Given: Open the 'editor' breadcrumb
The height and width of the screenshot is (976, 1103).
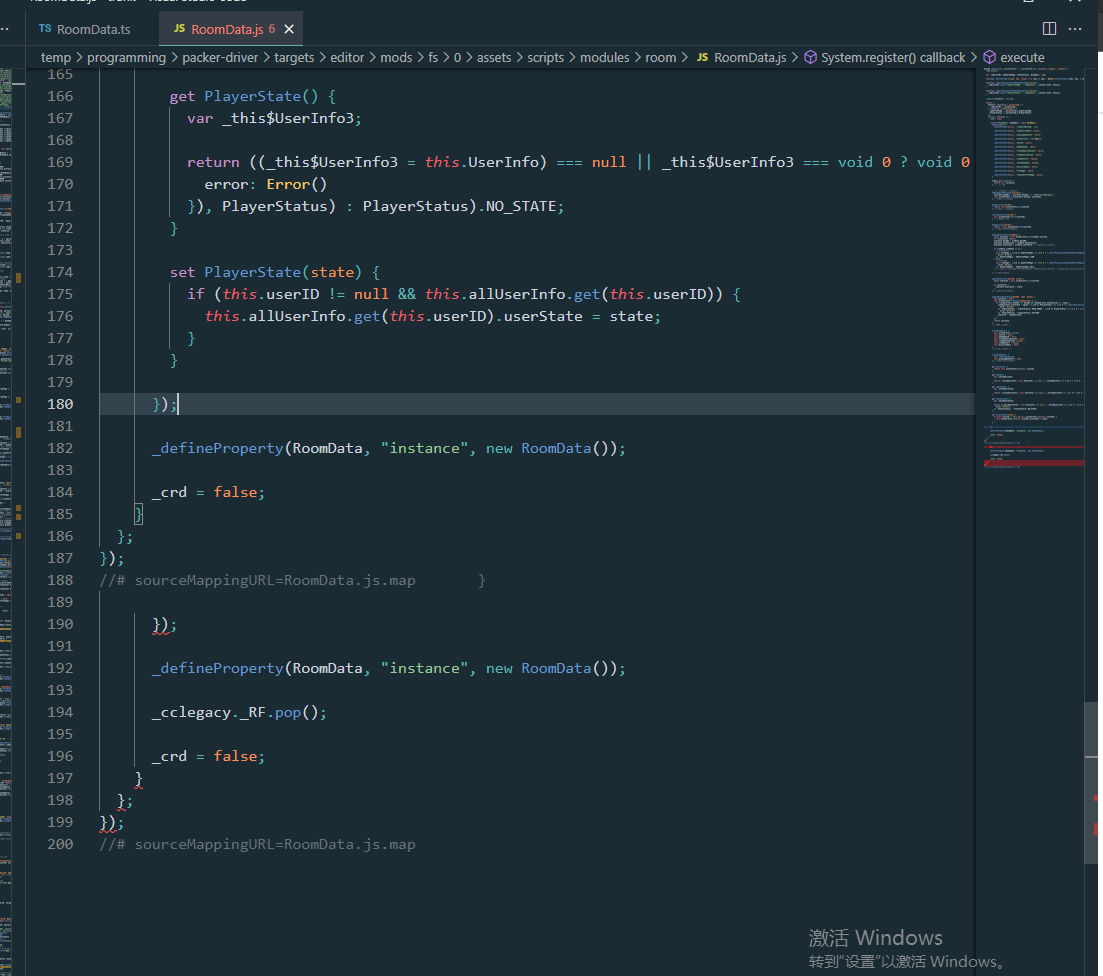Looking at the screenshot, I should tap(348, 57).
